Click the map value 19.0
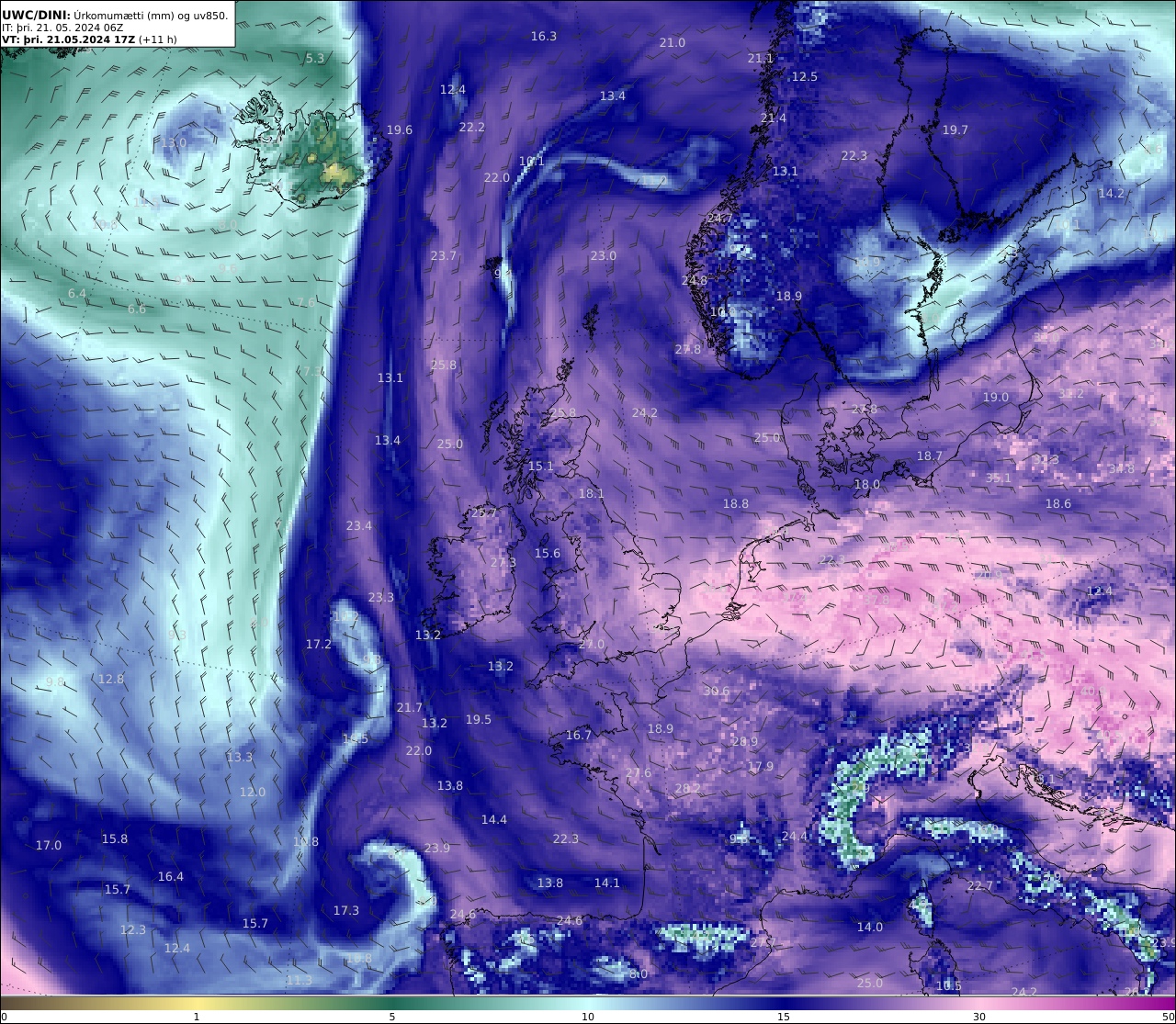 [996, 398]
